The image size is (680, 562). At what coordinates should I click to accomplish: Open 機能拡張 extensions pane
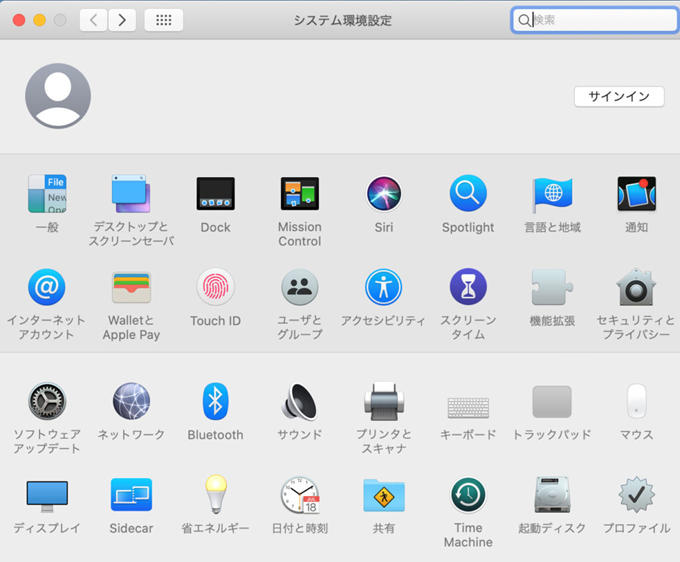pyautogui.click(x=552, y=287)
